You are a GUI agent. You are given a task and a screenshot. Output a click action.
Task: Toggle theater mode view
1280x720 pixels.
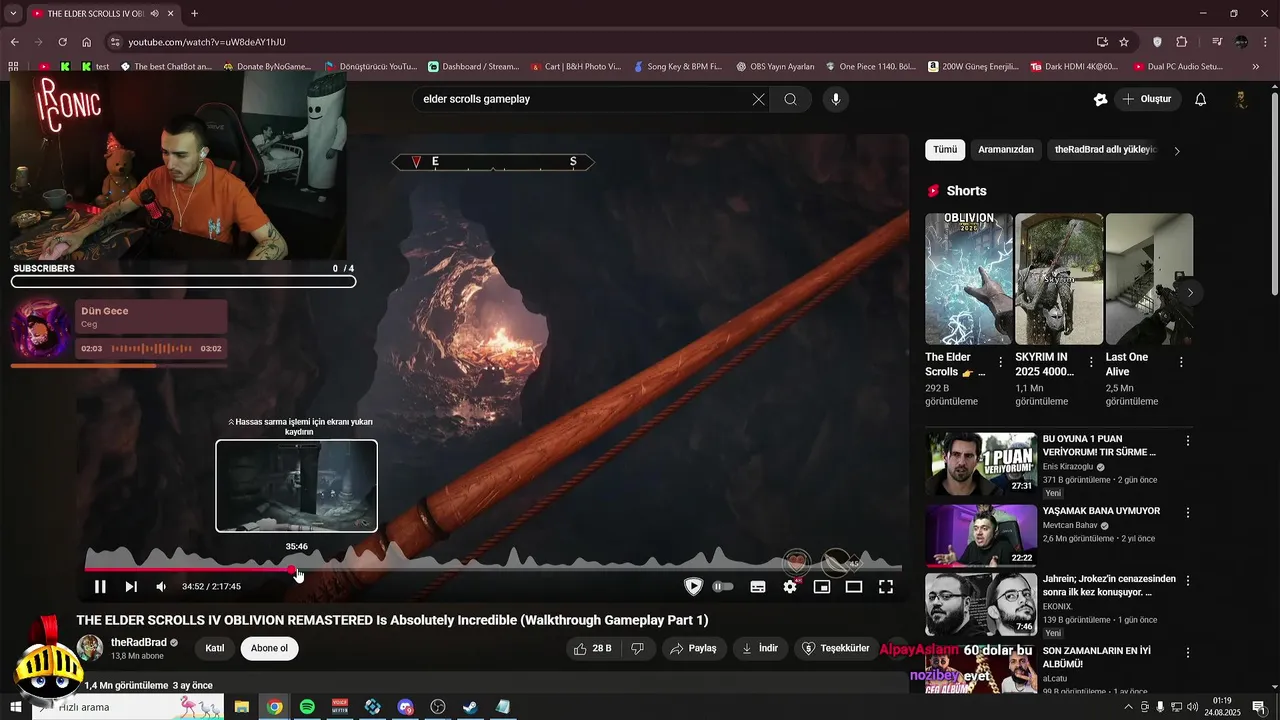click(x=854, y=587)
